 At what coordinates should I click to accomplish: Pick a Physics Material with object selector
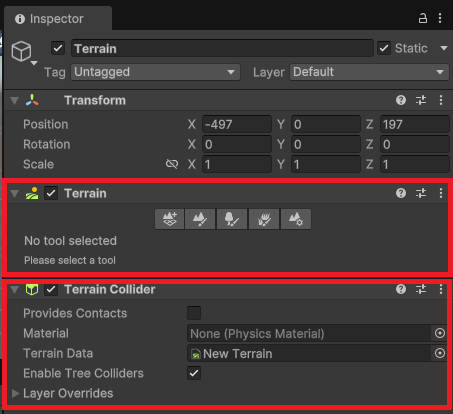[x=440, y=333]
